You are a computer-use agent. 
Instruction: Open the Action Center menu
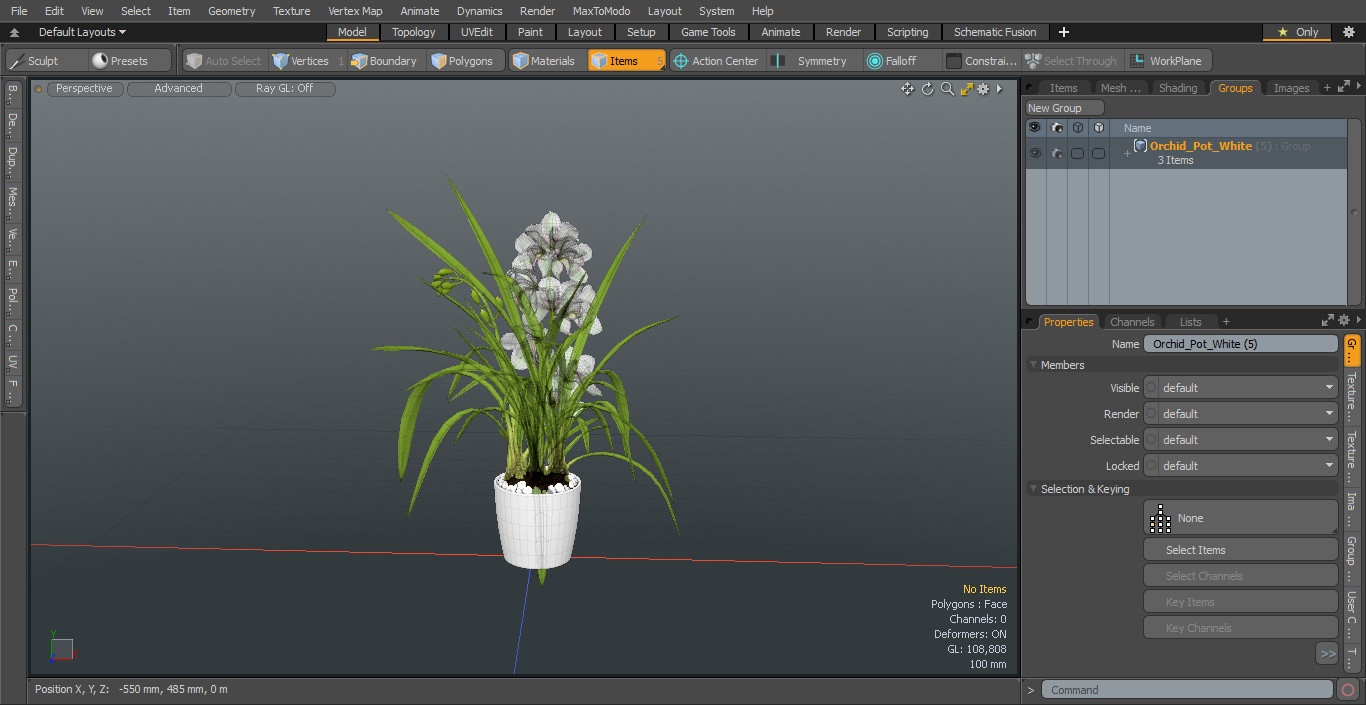(716, 61)
